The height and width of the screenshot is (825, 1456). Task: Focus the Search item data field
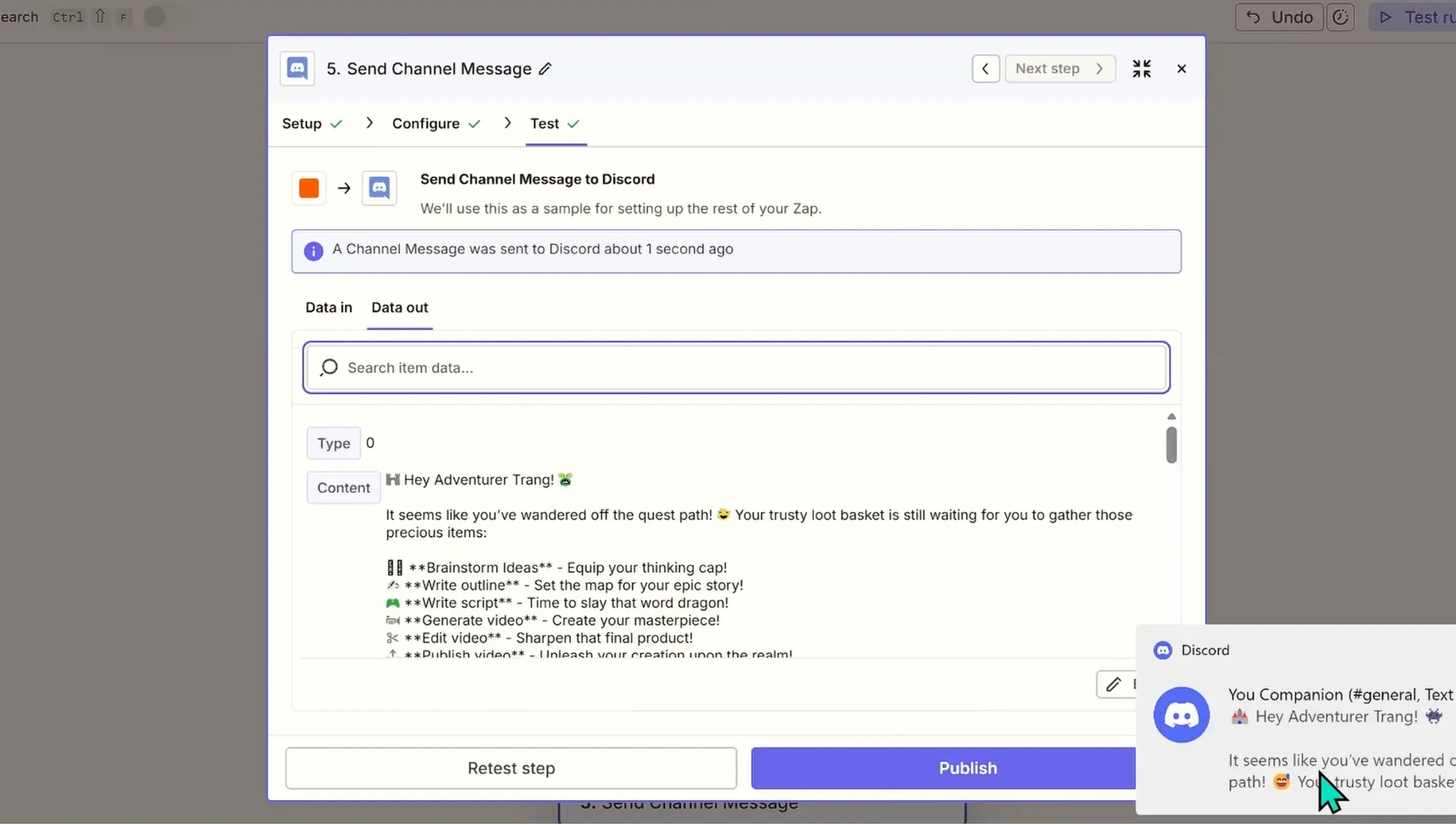coord(736,368)
